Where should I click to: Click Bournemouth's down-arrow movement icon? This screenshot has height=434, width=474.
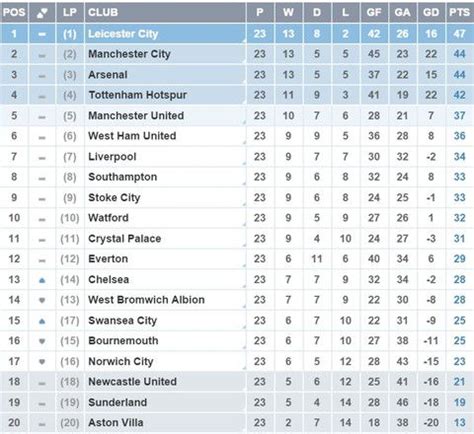tap(42, 341)
